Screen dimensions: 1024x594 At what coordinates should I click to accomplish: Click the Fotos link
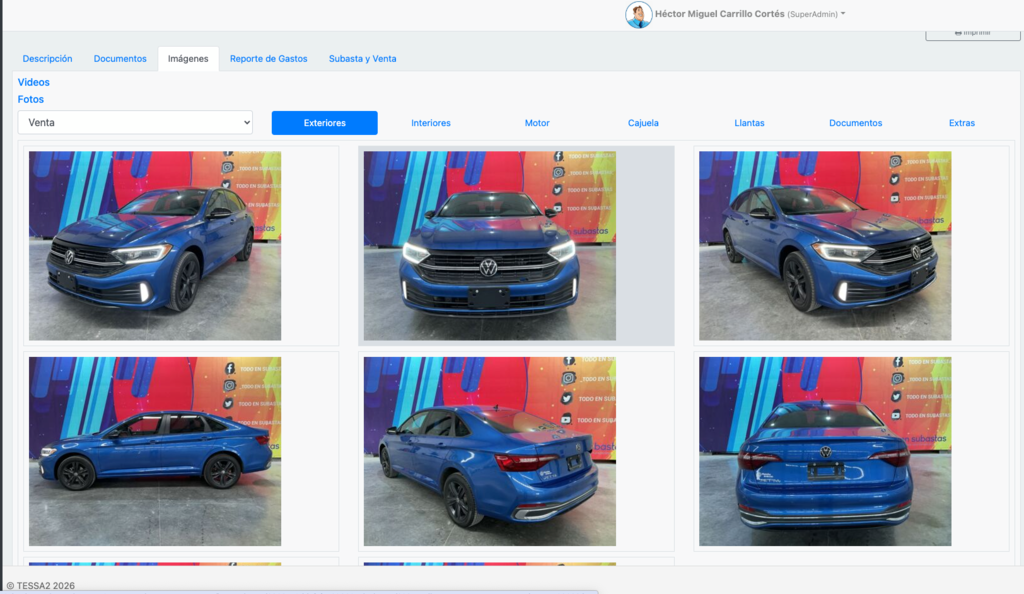[x=31, y=99]
